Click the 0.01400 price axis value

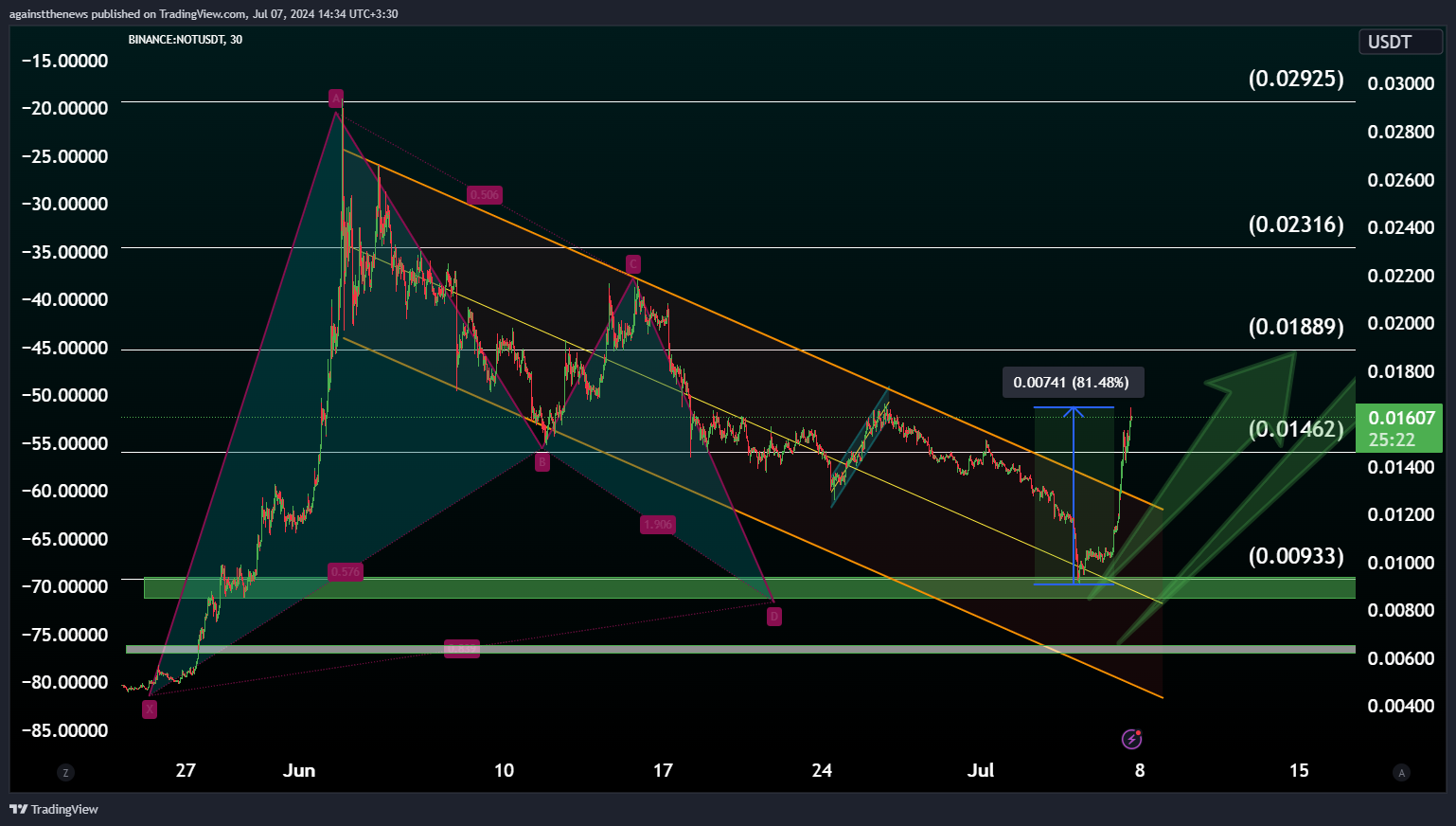coord(1401,467)
